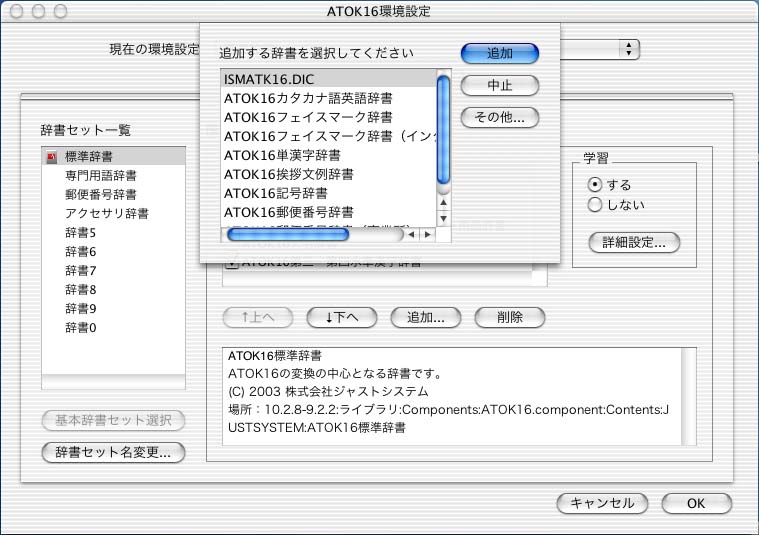Image resolution: width=759 pixels, height=535 pixels.
Task: Select ISMATK16.DIC in the dictionary list
Action: pos(329,79)
